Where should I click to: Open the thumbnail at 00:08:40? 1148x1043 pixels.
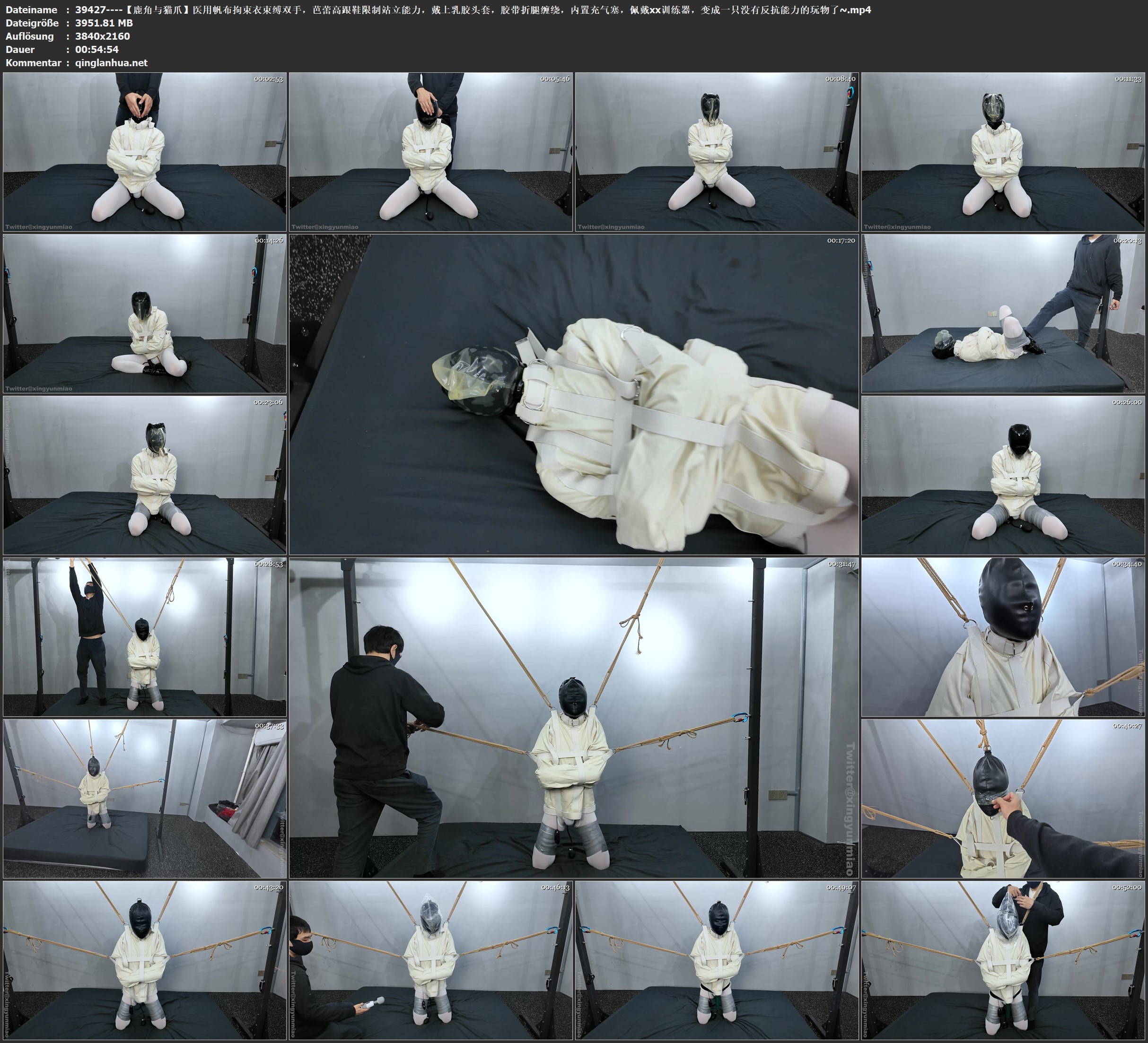[716, 151]
